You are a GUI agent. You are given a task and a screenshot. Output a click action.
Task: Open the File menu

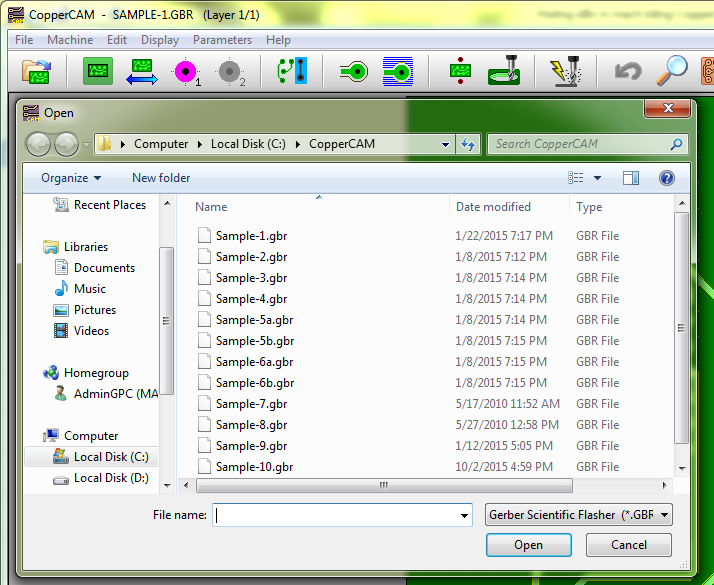[x=24, y=40]
